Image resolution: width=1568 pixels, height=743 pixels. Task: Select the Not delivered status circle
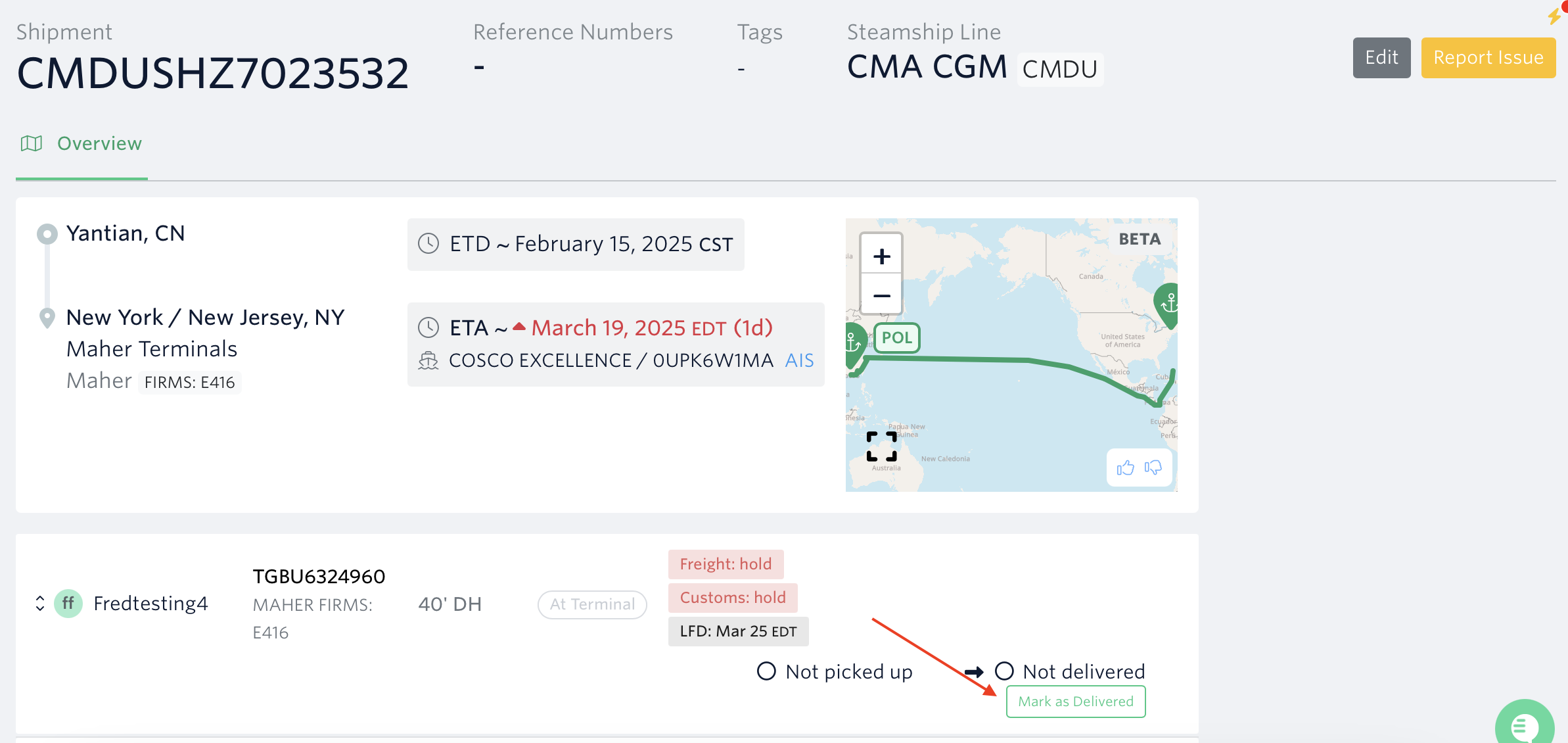coord(1004,671)
